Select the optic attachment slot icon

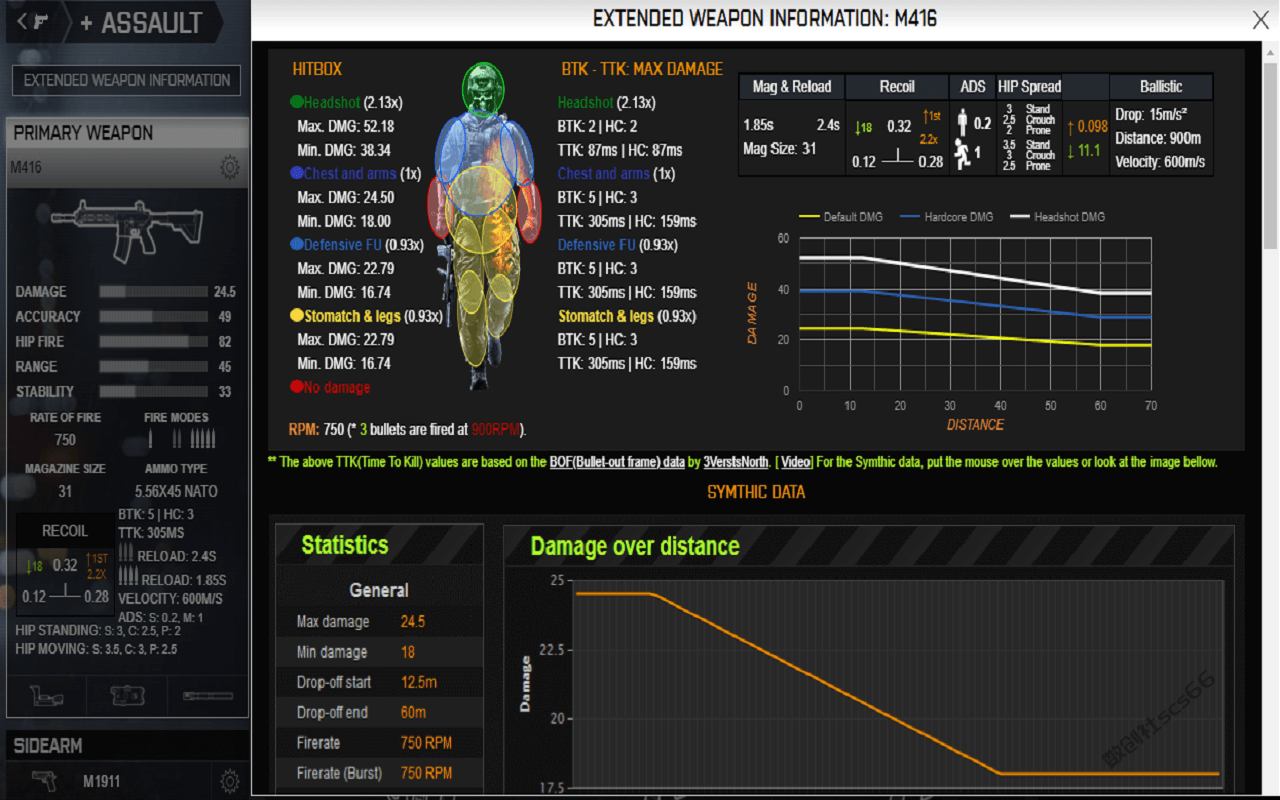pyautogui.click(x=47, y=695)
